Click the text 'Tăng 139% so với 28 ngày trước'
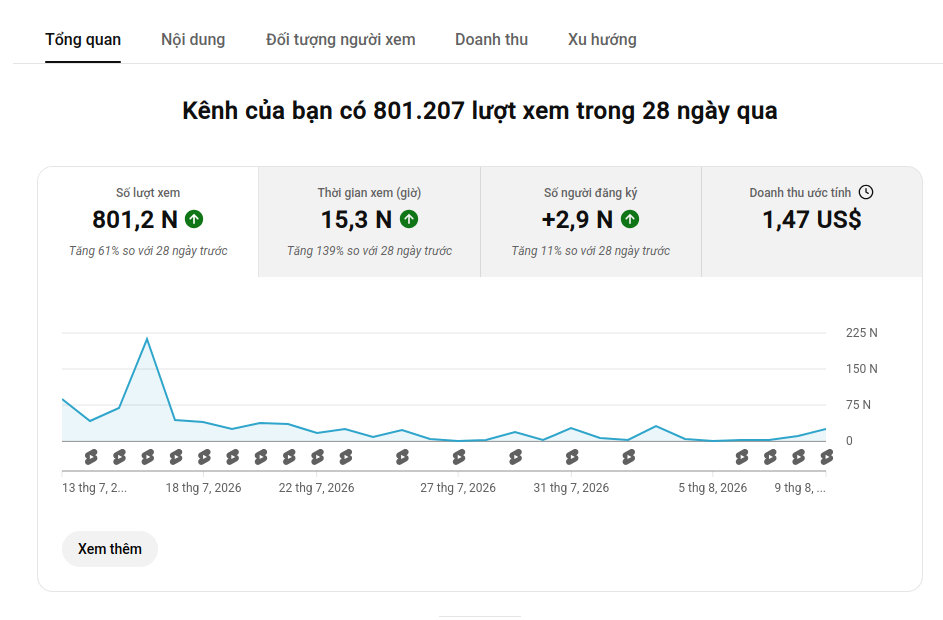943x620 pixels. pyautogui.click(x=369, y=251)
